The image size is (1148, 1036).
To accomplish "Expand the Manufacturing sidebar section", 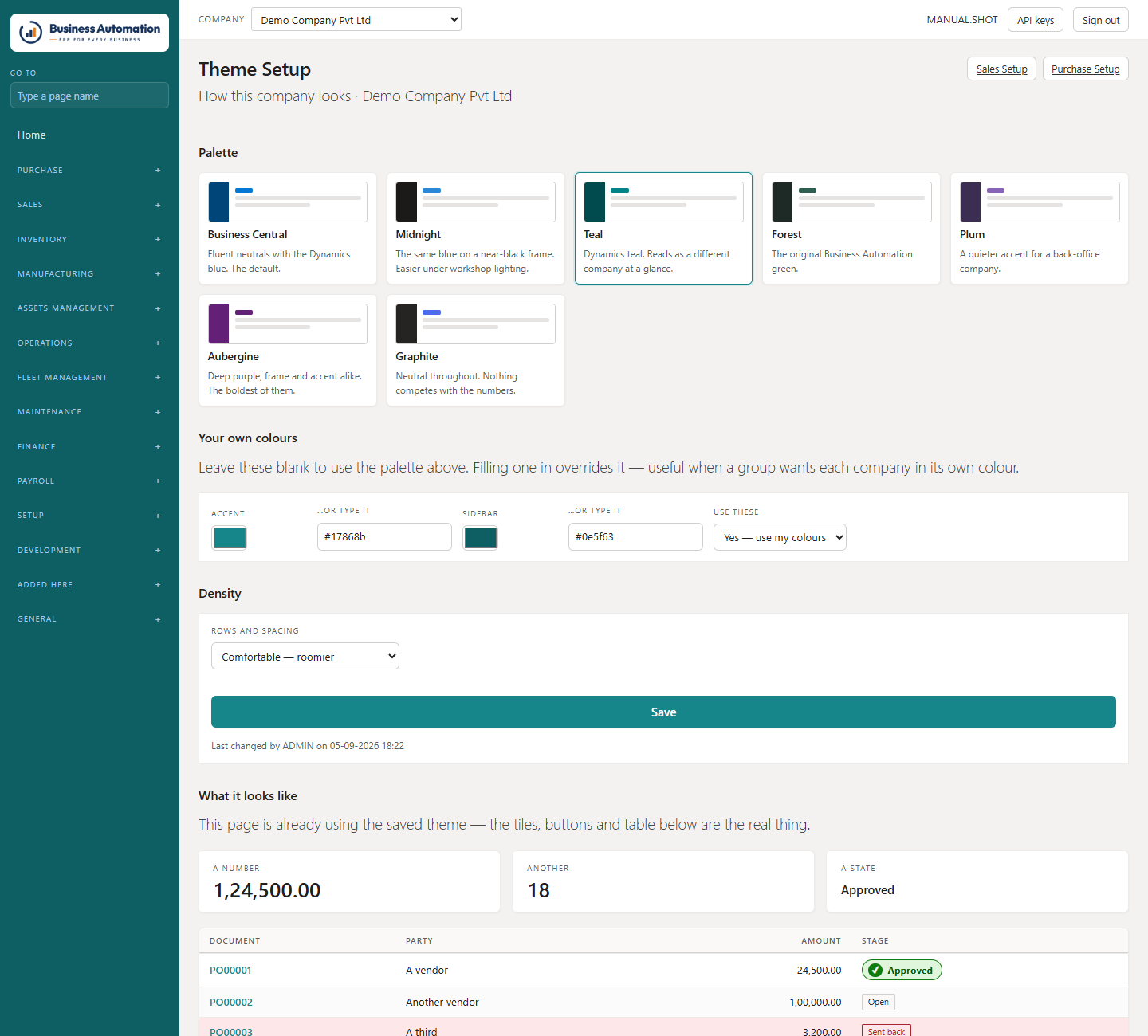I will (89, 274).
